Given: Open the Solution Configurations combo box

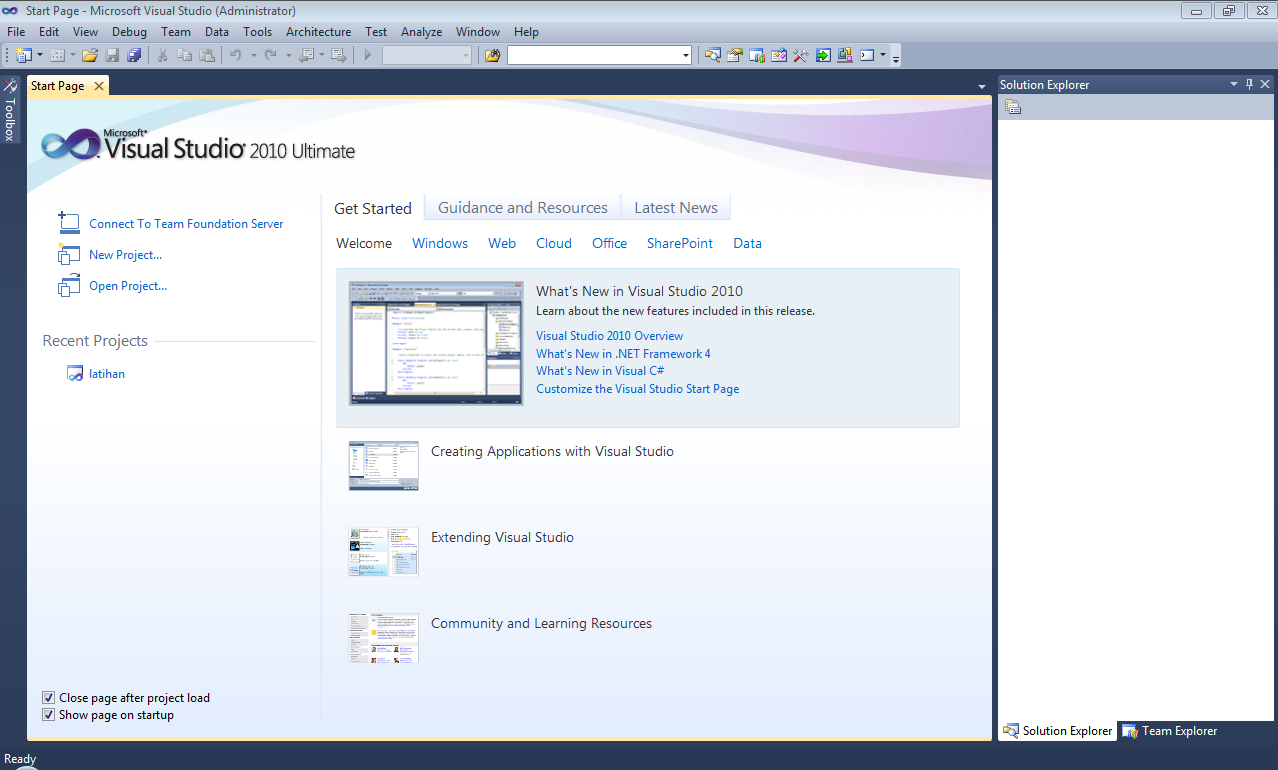Looking at the screenshot, I should coord(427,55).
